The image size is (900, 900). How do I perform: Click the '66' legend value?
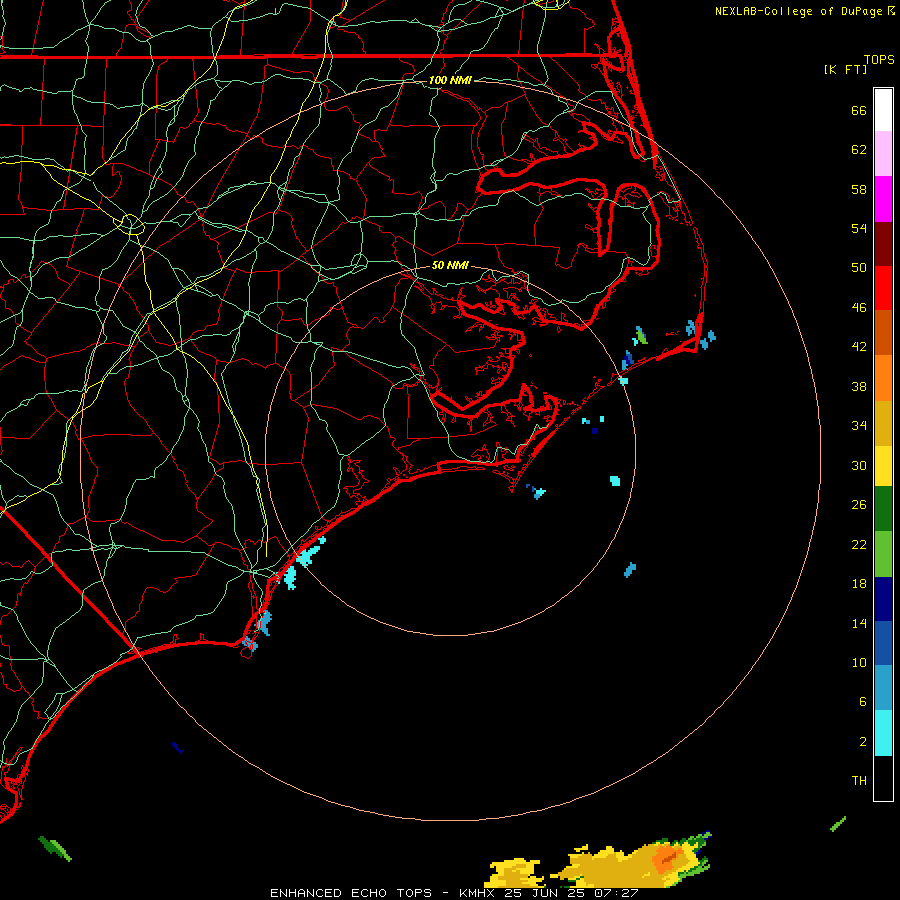click(x=859, y=110)
